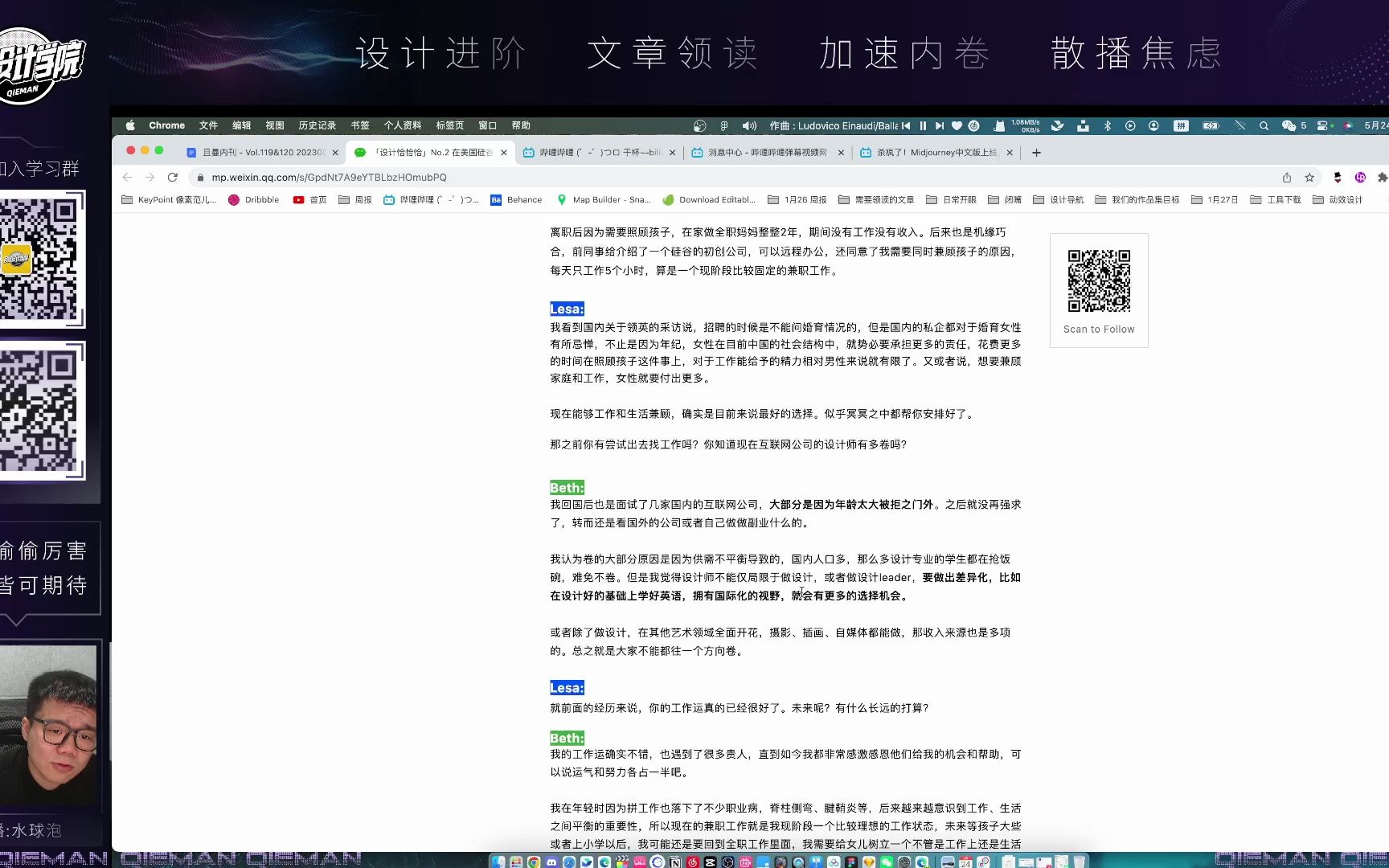This screenshot has height=868, width=1389.
Task: Click the RunCat cat icon in menu bar
Action: [x=998, y=125]
